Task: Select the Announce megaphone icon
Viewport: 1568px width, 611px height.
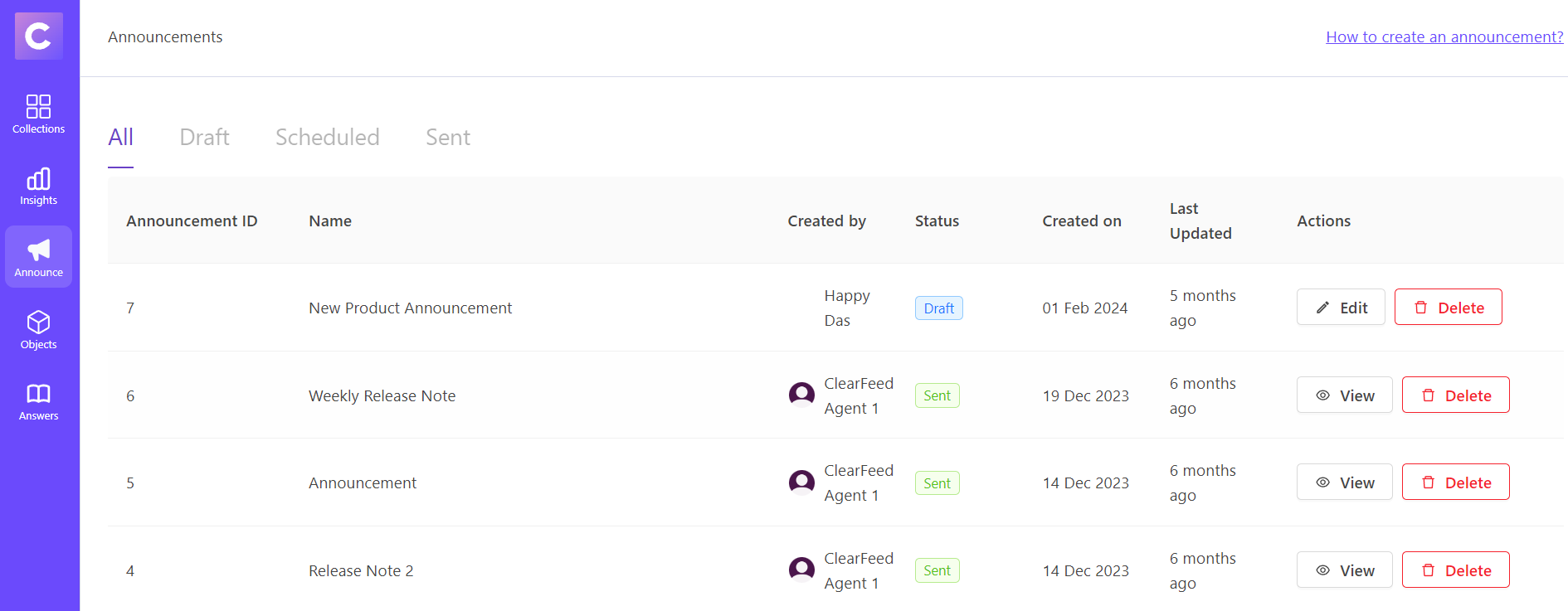Action: pos(38,250)
